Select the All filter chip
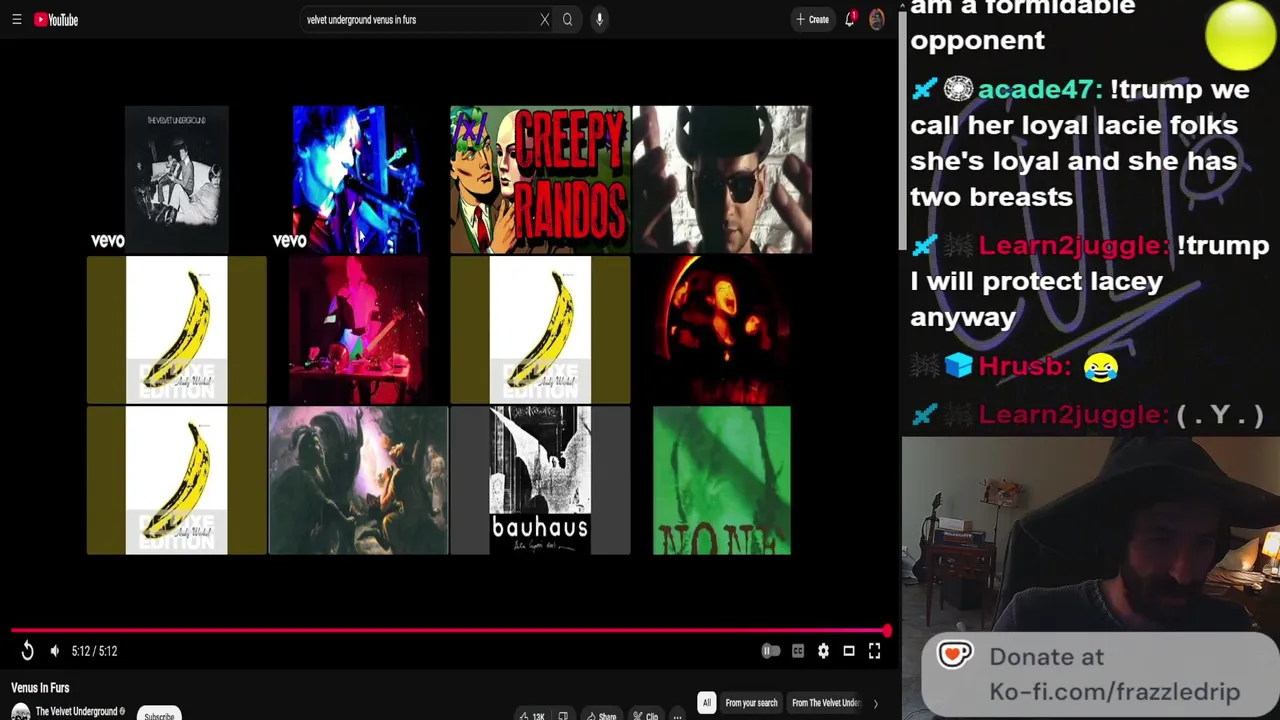This screenshot has height=720, width=1280. pyautogui.click(x=706, y=703)
